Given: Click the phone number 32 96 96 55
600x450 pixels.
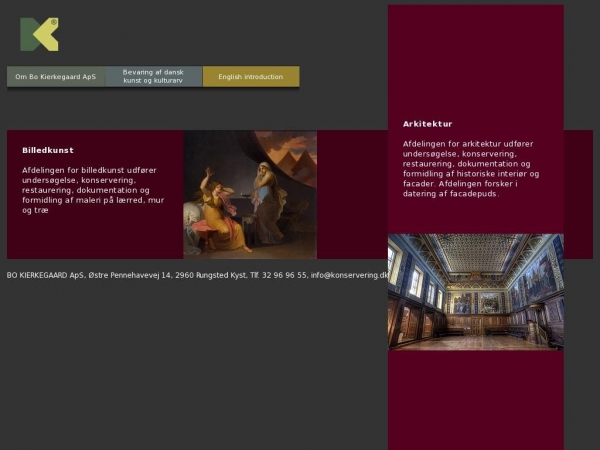Looking at the screenshot, I should 284,275.
